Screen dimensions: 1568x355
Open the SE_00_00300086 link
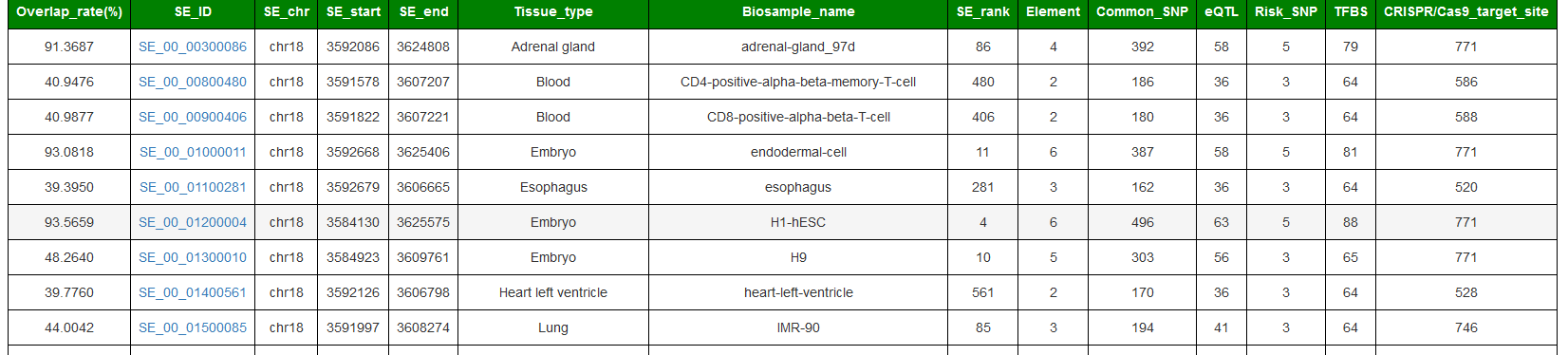[193, 47]
